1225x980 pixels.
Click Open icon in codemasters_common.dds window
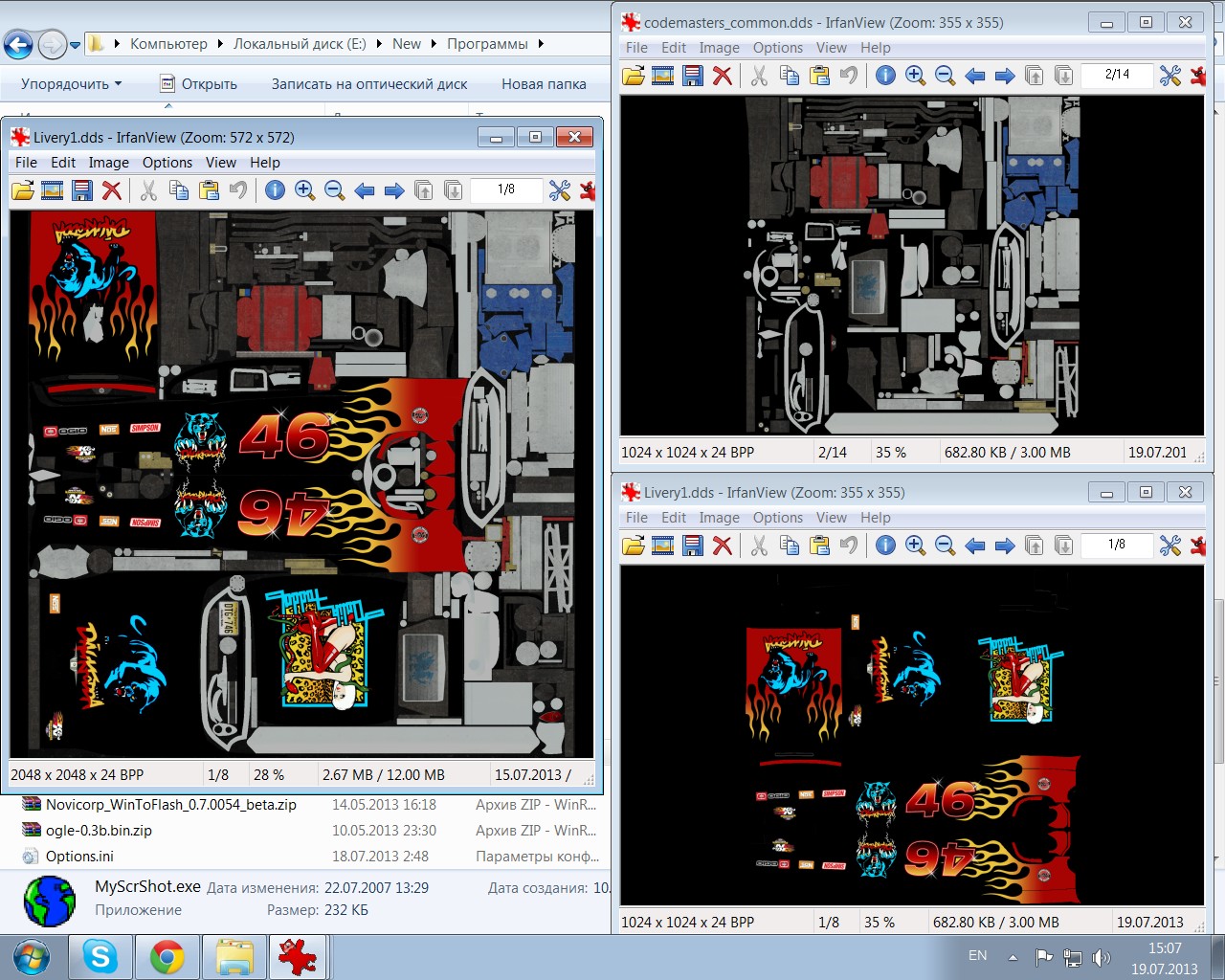coord(634,76)
